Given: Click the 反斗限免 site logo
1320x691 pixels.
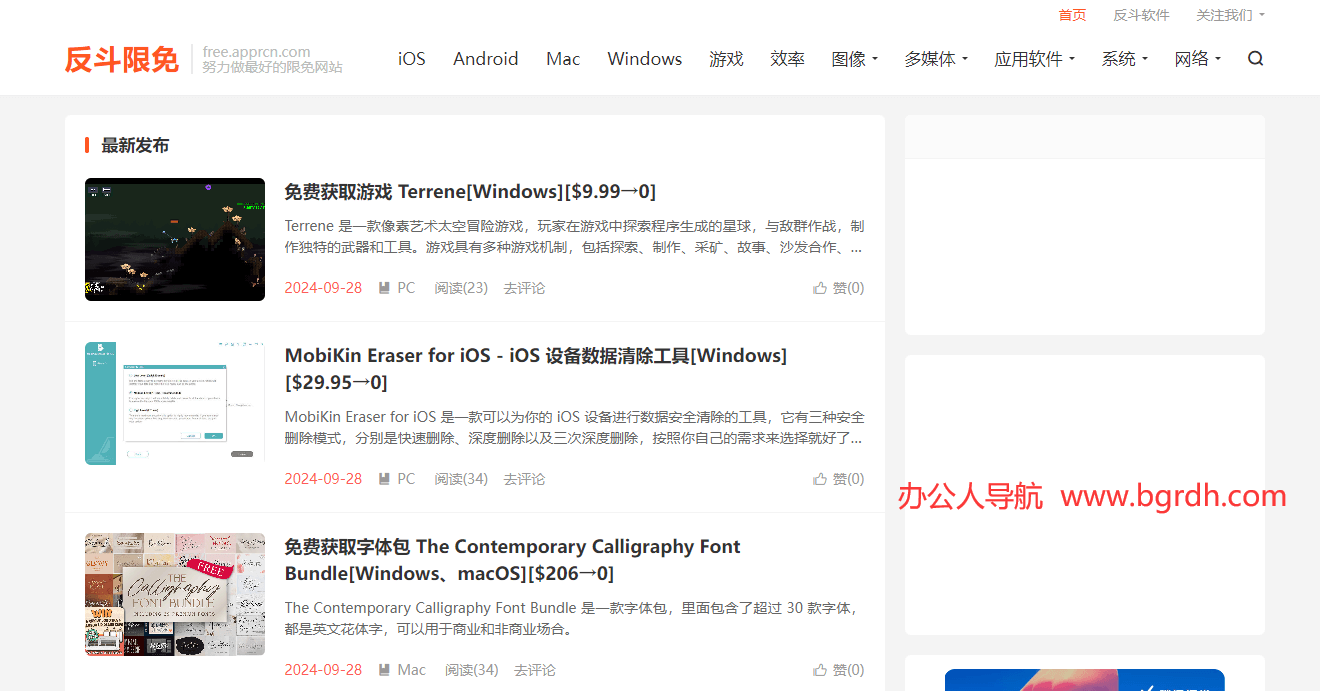Looking at the screenshot, I should tap(121, 59).
